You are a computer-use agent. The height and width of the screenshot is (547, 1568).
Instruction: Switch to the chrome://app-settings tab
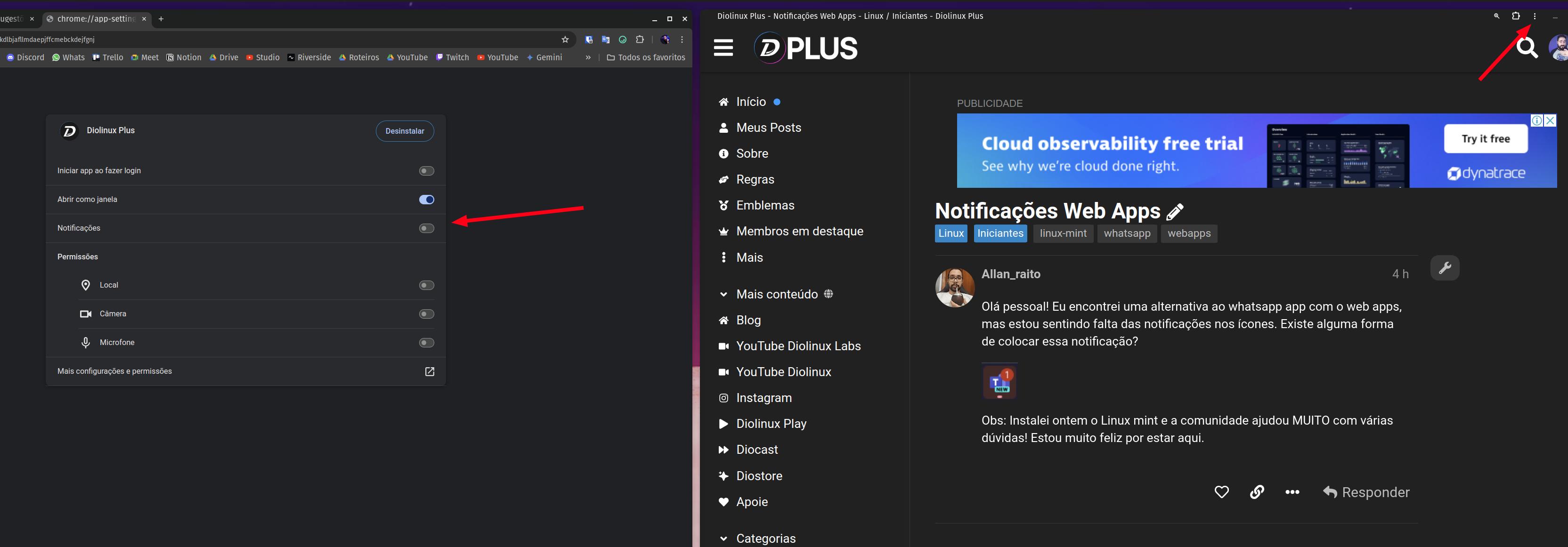click(x=96, y=19)
